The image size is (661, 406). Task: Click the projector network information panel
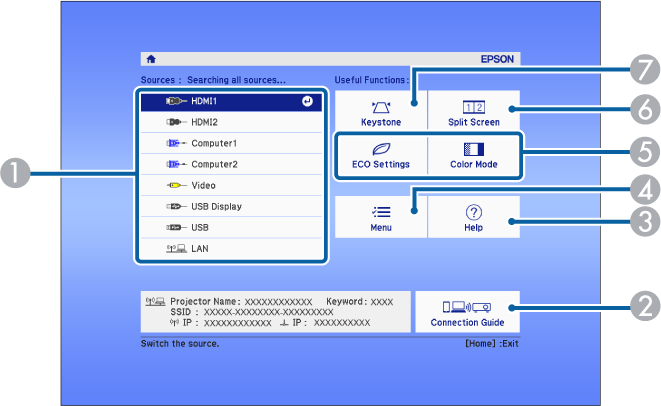pyautogui.click(x=274, y=312)
